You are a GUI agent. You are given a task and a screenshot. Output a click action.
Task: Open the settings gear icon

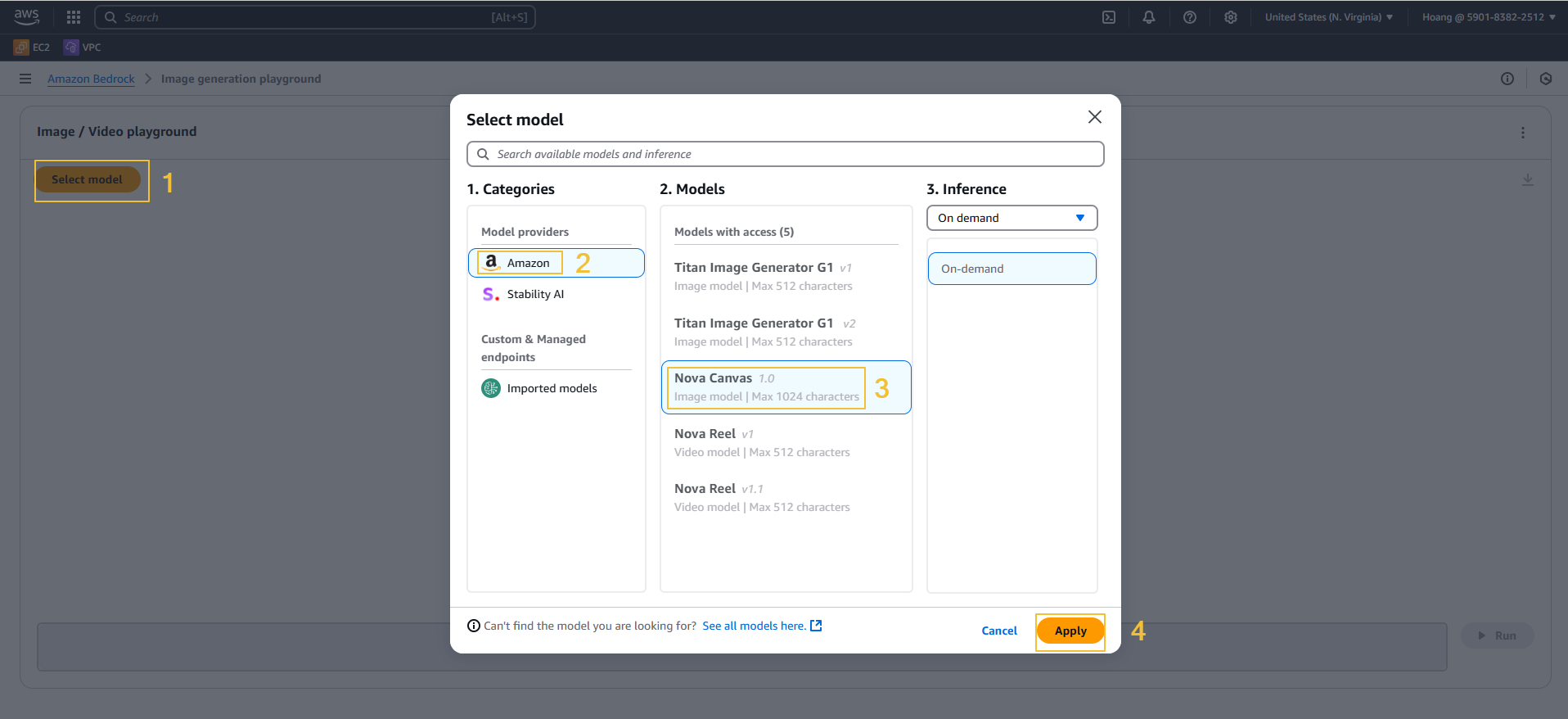[1231, 17]
